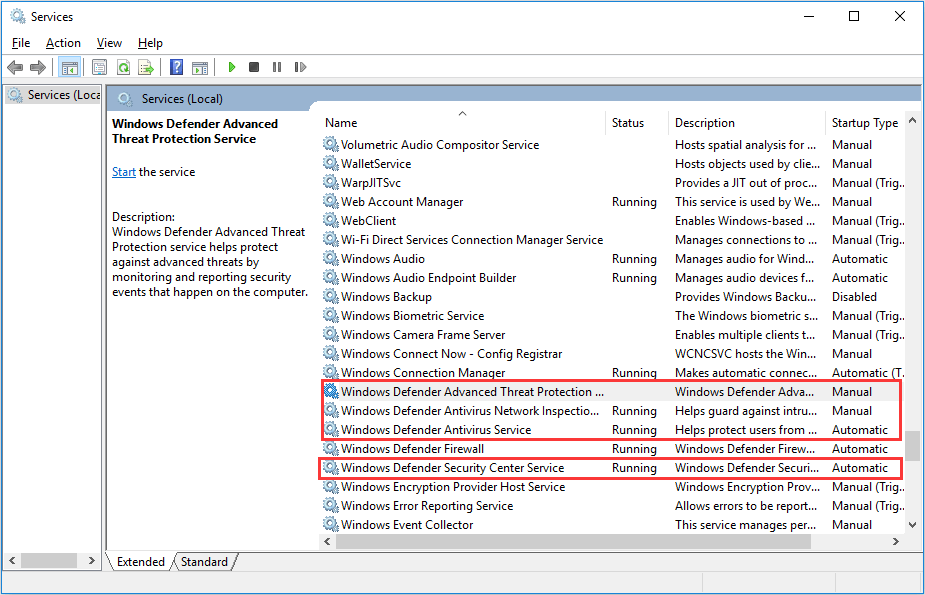Click the Stop Service square icon
Viewport: 925px width, 595px height.
(254, 67)
